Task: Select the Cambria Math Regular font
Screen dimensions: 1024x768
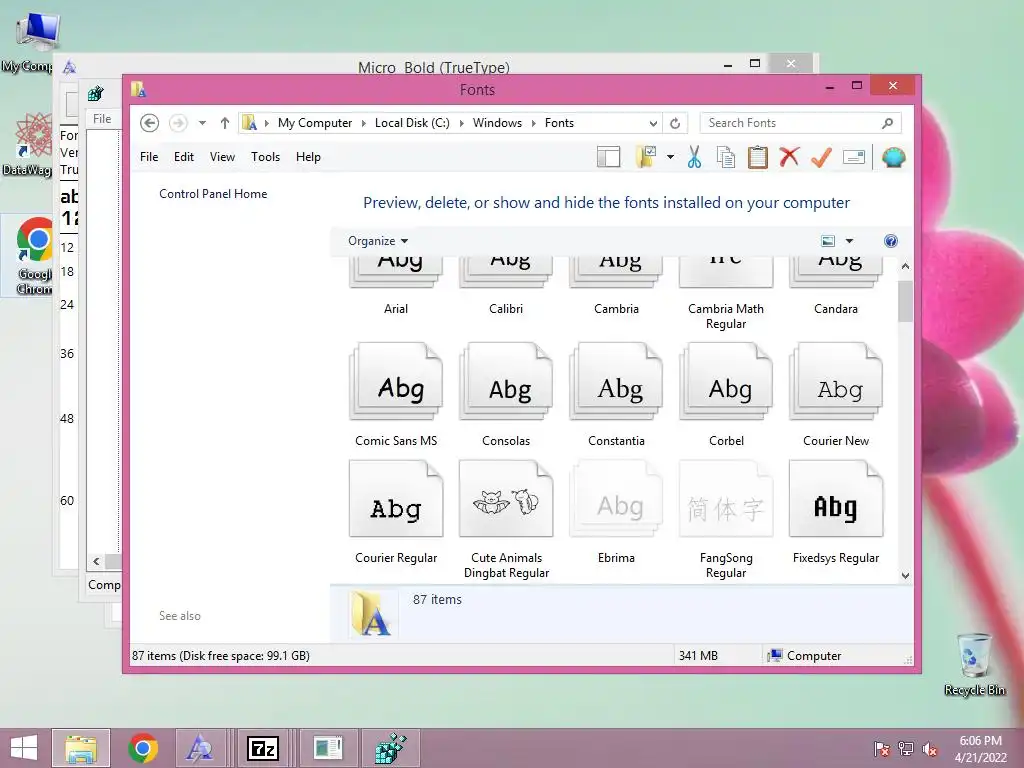Action: (x=726, y=293)
